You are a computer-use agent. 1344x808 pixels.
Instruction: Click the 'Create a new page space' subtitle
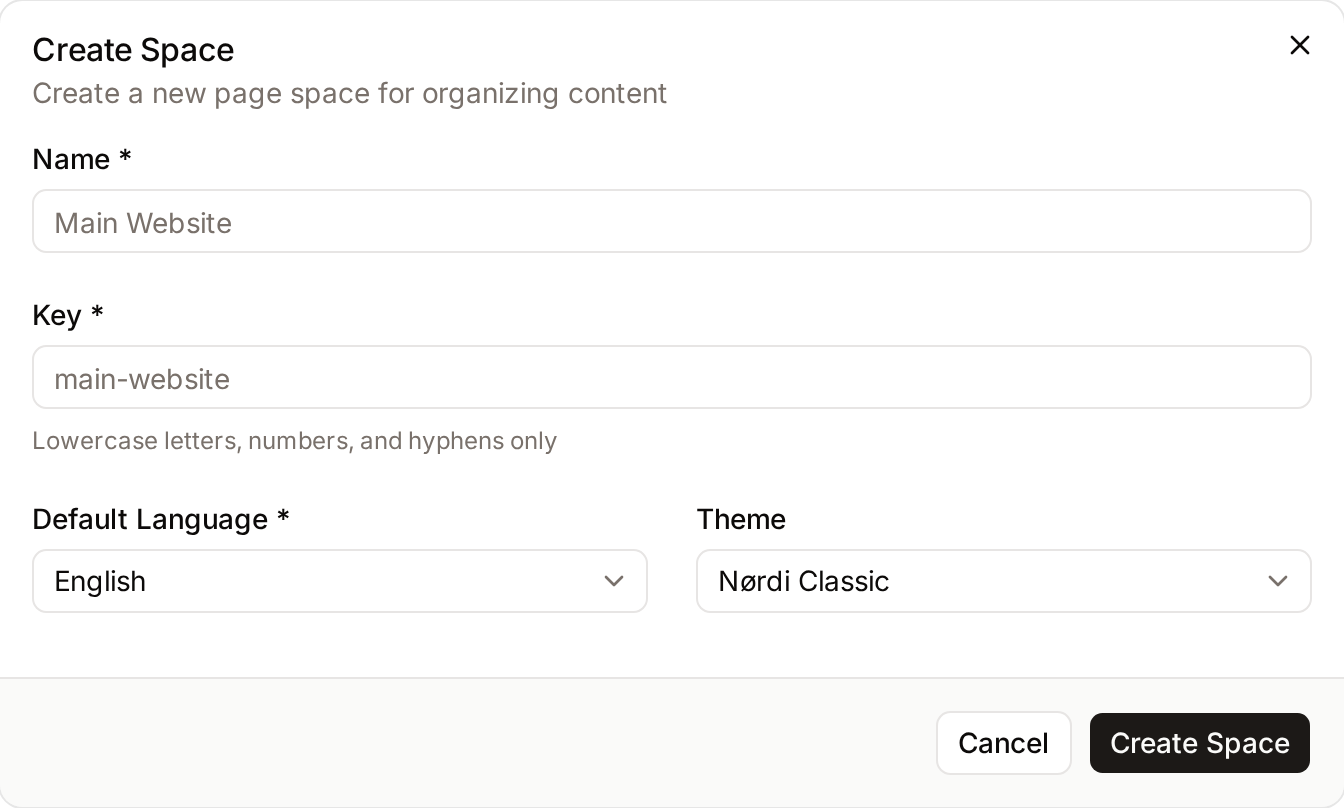(x=350, y=94)
